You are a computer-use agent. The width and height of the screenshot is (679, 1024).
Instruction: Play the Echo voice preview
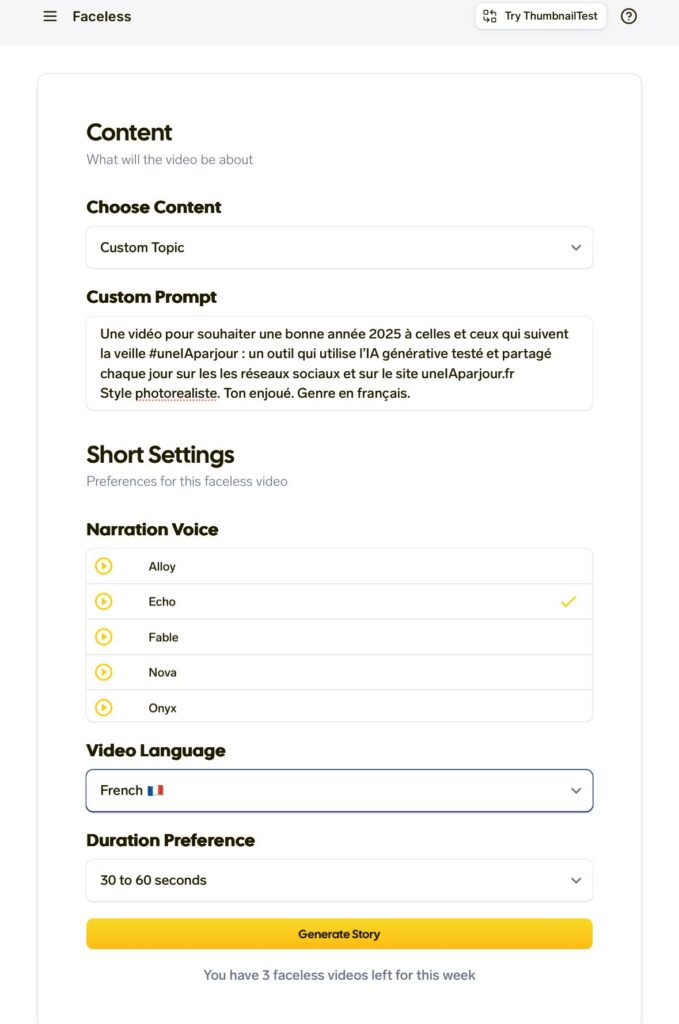pos(103,602)
